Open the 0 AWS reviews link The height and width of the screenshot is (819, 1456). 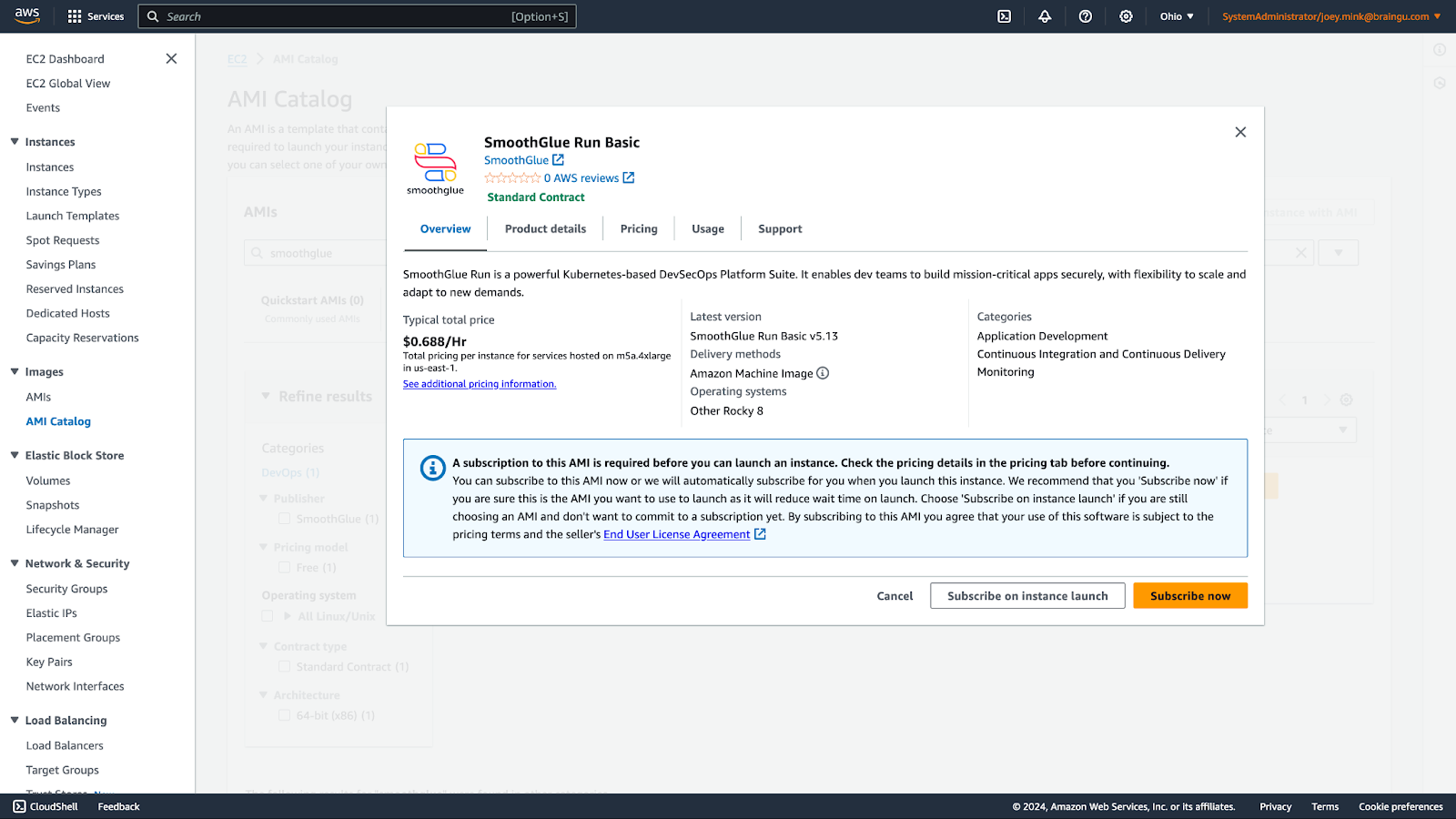tap(581, 178)
